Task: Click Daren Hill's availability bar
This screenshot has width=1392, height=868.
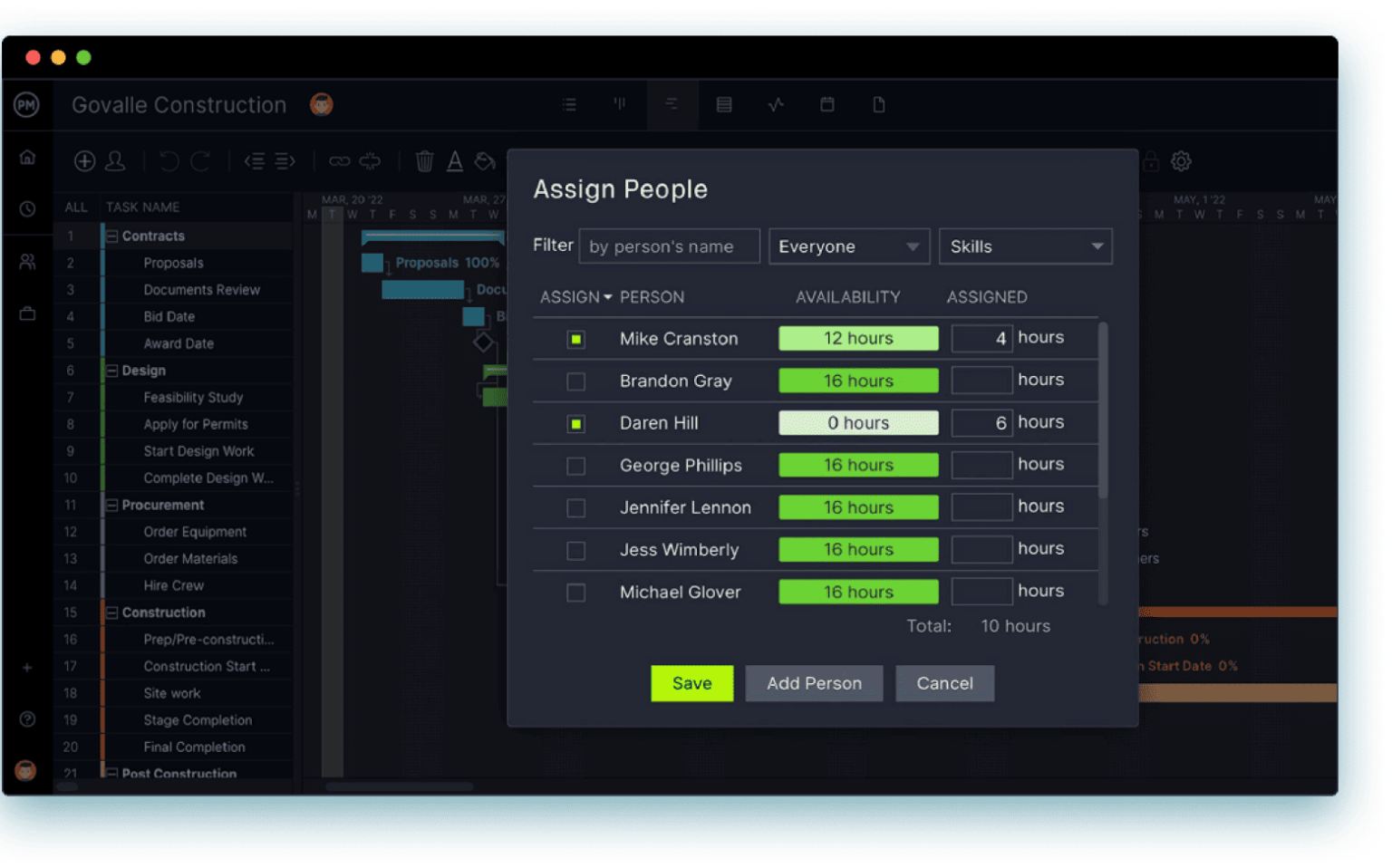Action: coord(857,422)
